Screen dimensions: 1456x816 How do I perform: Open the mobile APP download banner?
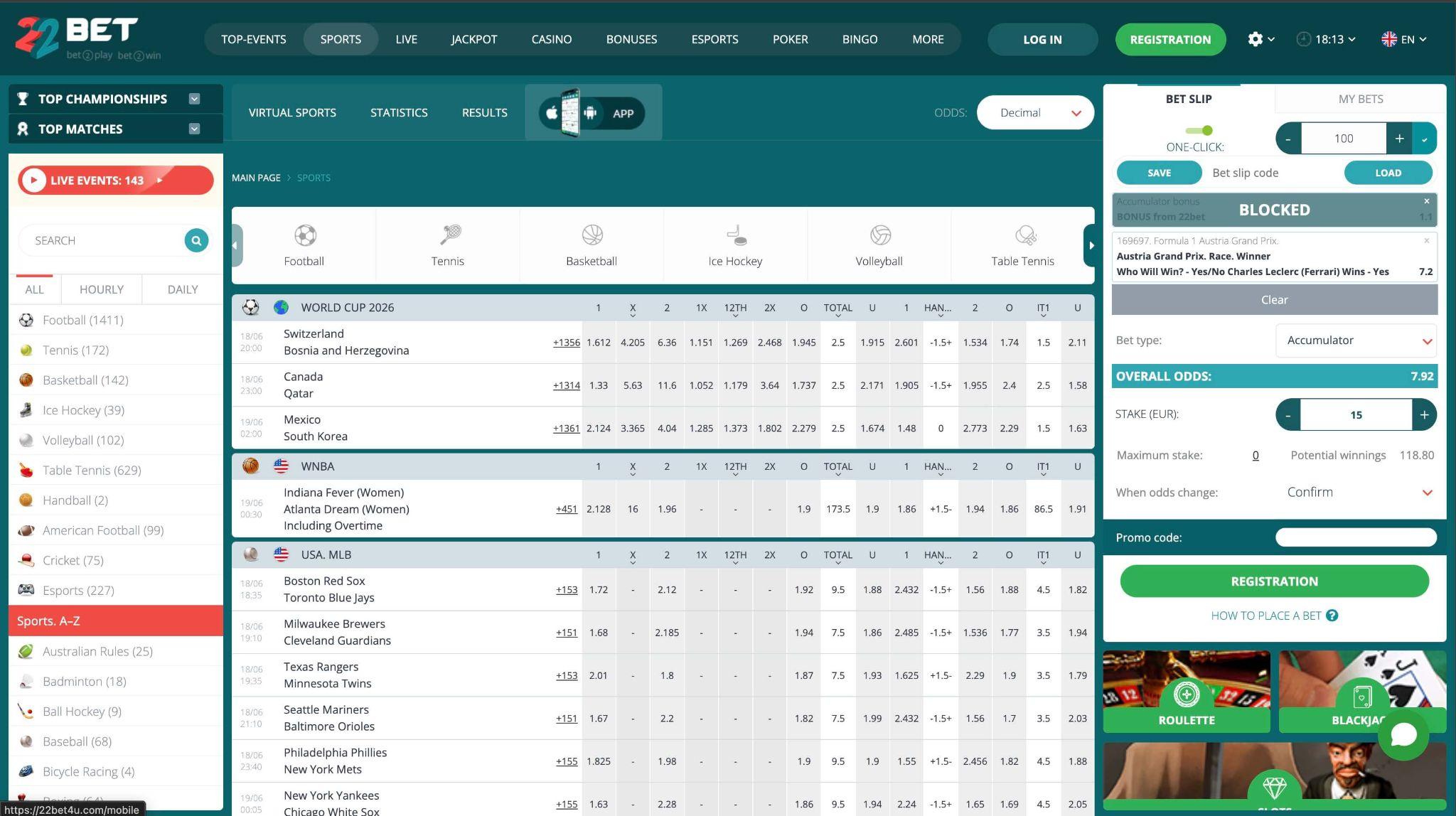click(x=593, y=112)
